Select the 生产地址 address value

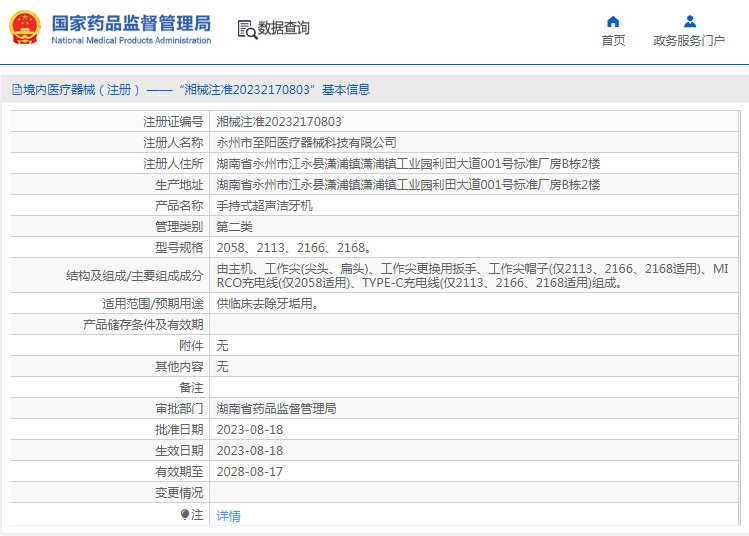pyautogui.click(x=408, y=185)
